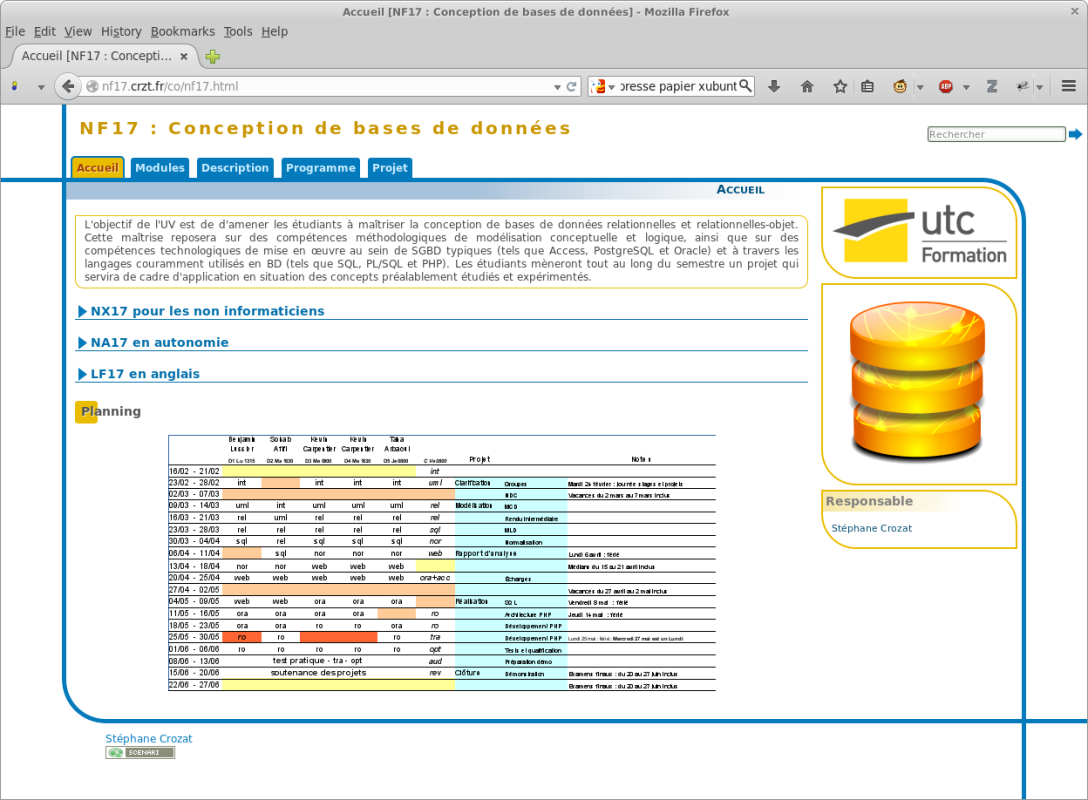Open Stéphane Crozat link in the footer
The width and height of the screenshot is (1088, 800).
[148, 738]
